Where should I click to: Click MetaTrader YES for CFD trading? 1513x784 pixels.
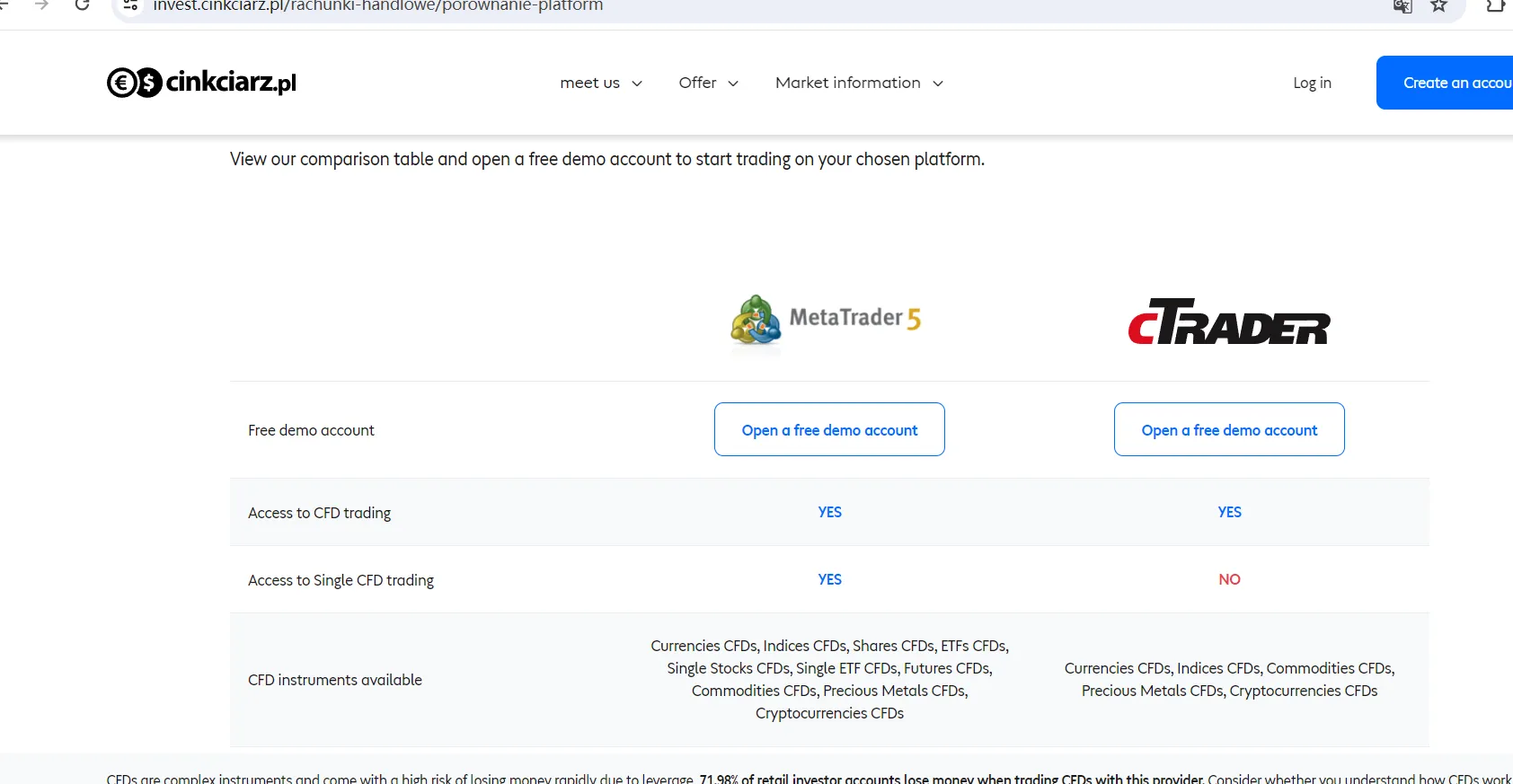click(829, 512)
